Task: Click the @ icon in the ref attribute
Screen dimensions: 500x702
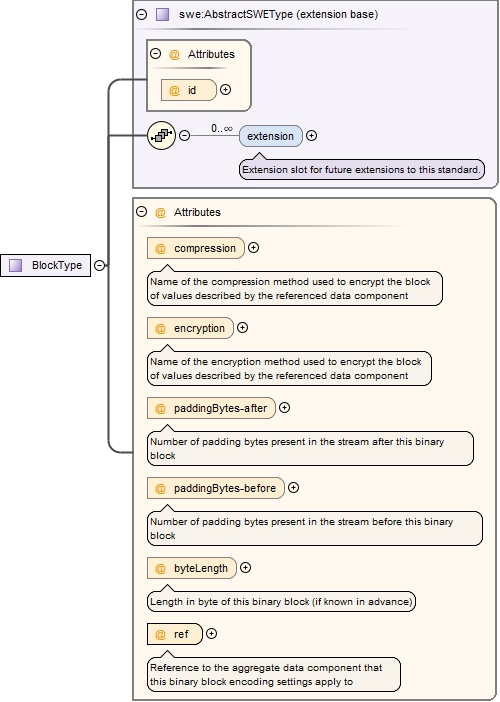Action: 160,634
